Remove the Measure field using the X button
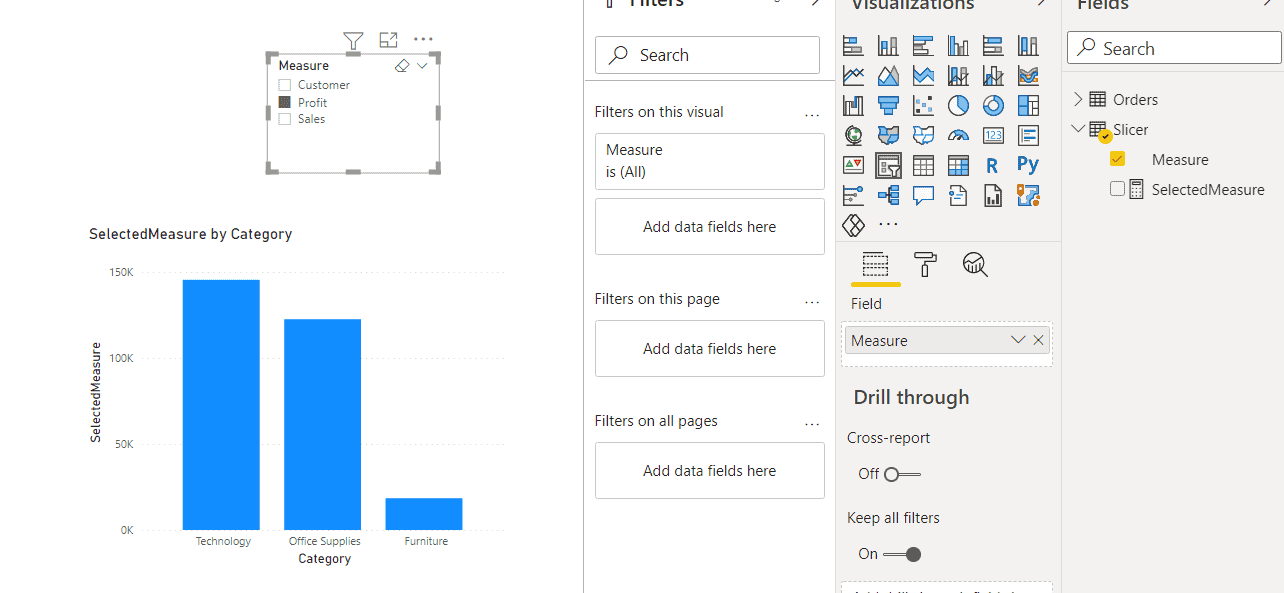This screenshot has width=1284, height=593. [x=1038, y=340]
